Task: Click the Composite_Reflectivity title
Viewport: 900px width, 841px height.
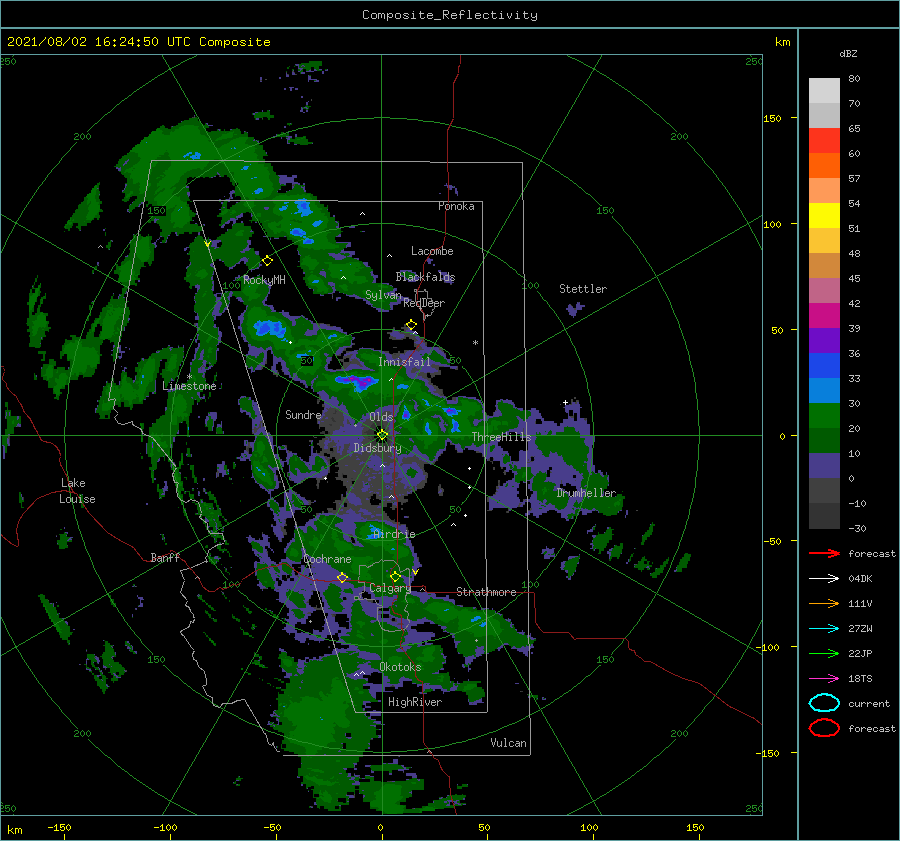Action: click(450, 15)
